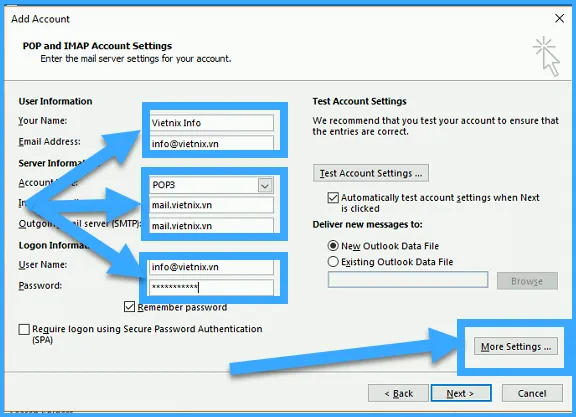Open the Account Type combo box showing POP3
This screenshot has height=417, width=576.
[x=211, y=185]
